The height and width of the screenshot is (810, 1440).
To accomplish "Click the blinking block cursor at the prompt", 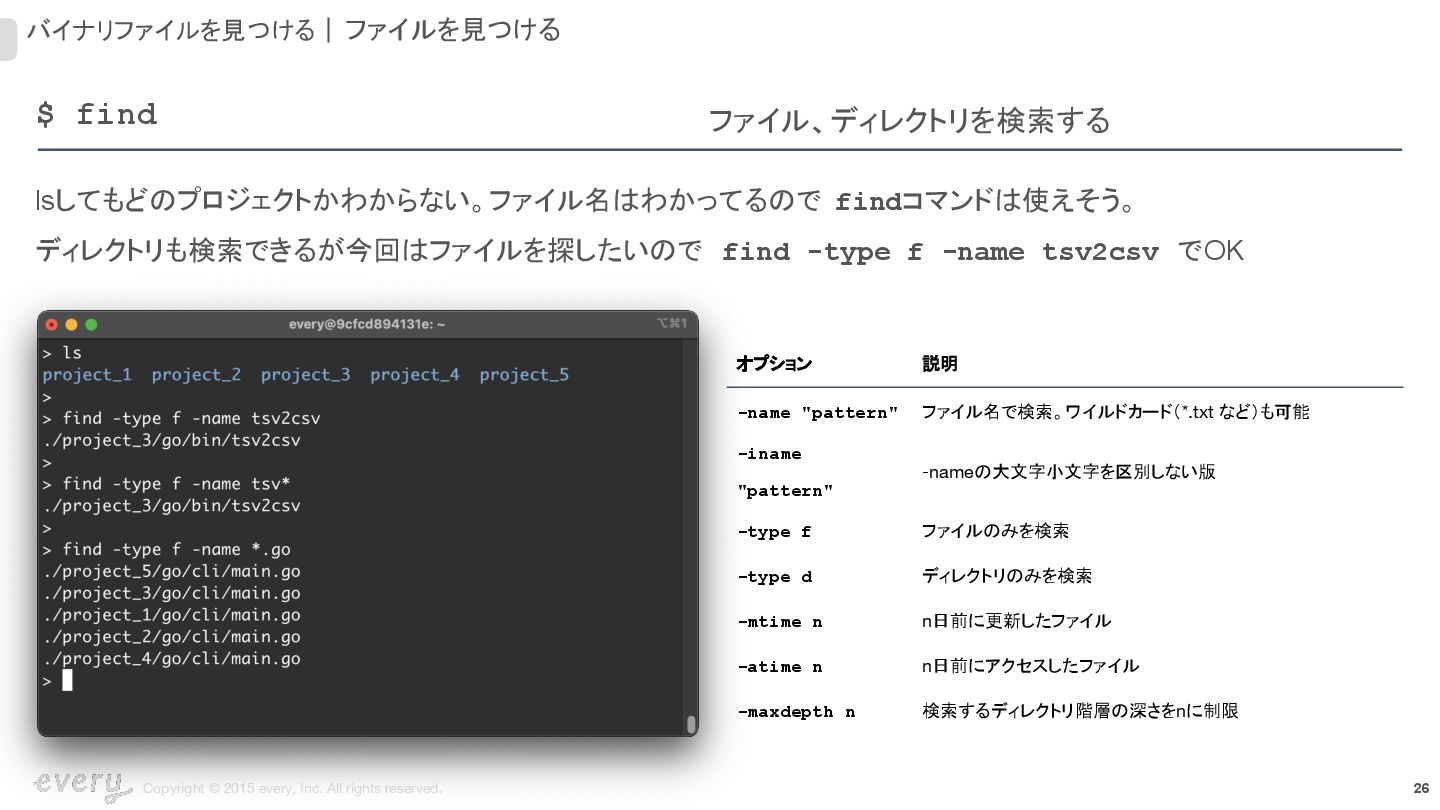I will click(x=67, y=680).
